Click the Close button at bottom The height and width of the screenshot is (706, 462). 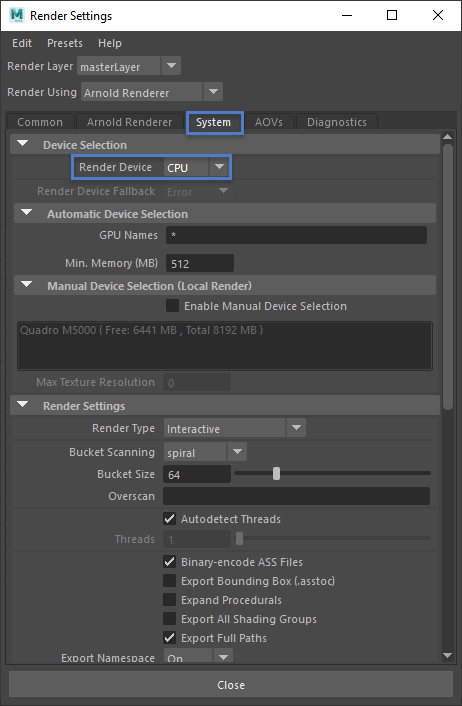[x=231, y=685]
